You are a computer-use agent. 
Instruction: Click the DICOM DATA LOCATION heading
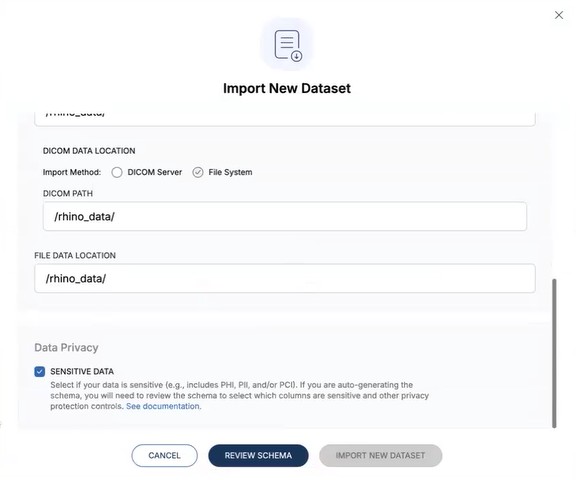click(89, 151)
